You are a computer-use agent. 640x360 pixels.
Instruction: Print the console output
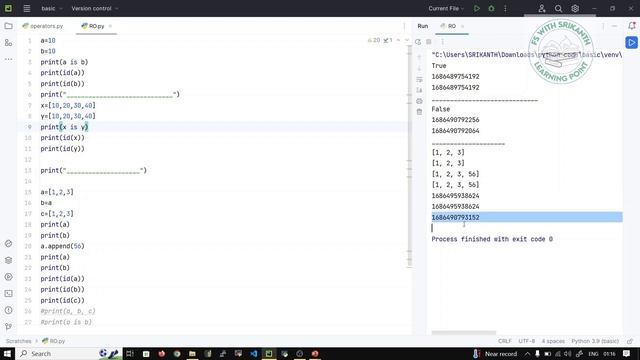(419, 101)
